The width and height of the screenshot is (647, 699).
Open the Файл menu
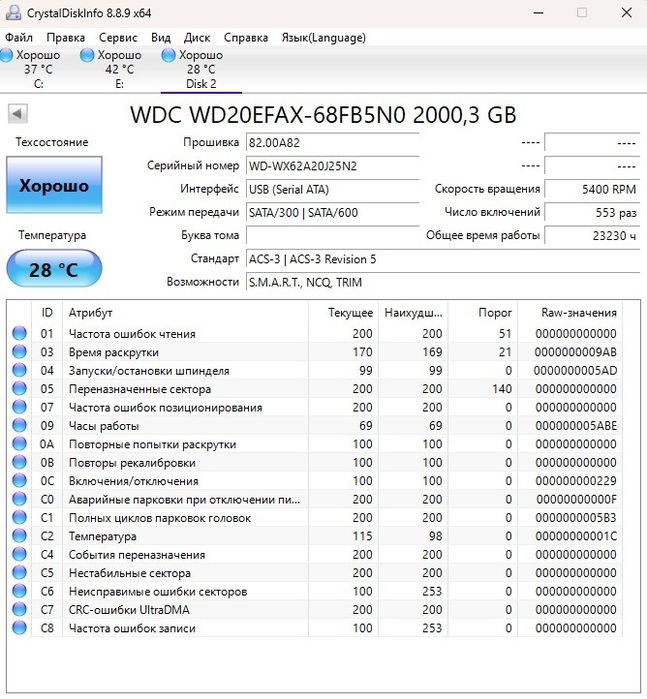tap(19, 37)
